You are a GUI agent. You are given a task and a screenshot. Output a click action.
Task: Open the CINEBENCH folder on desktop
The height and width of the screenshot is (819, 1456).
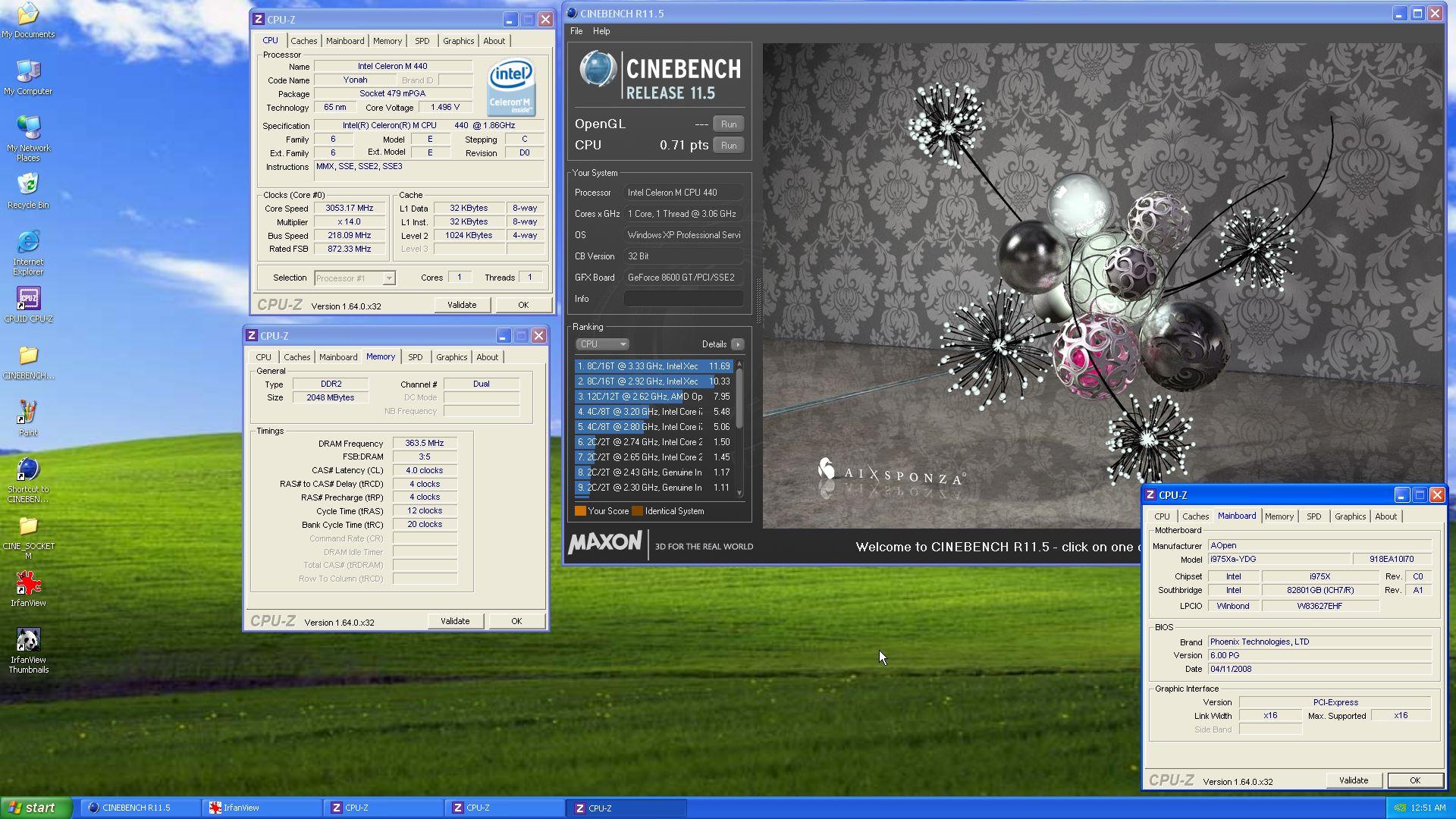click(x=28, y=362)
